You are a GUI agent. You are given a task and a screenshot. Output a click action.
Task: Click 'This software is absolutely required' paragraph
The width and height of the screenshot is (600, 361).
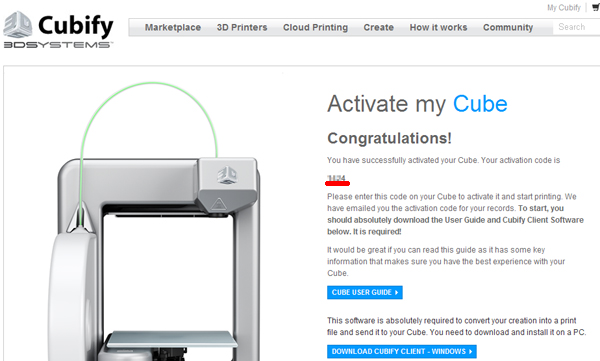coord(457,327)
